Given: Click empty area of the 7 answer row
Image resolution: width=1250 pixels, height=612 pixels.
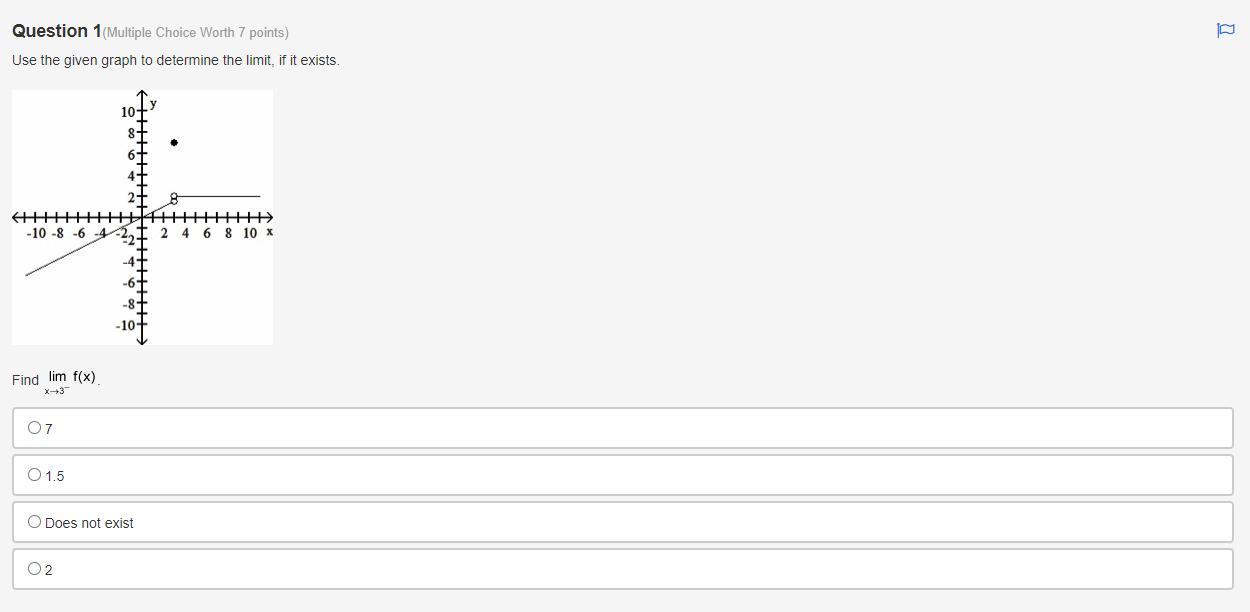Looking at the screenshot, I should (640, 428).
